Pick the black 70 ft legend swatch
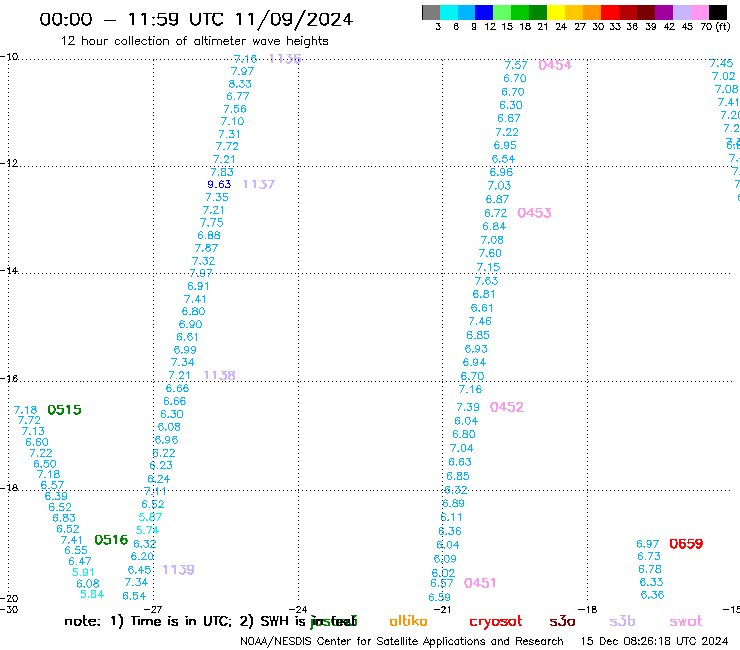 click(718, 12)
